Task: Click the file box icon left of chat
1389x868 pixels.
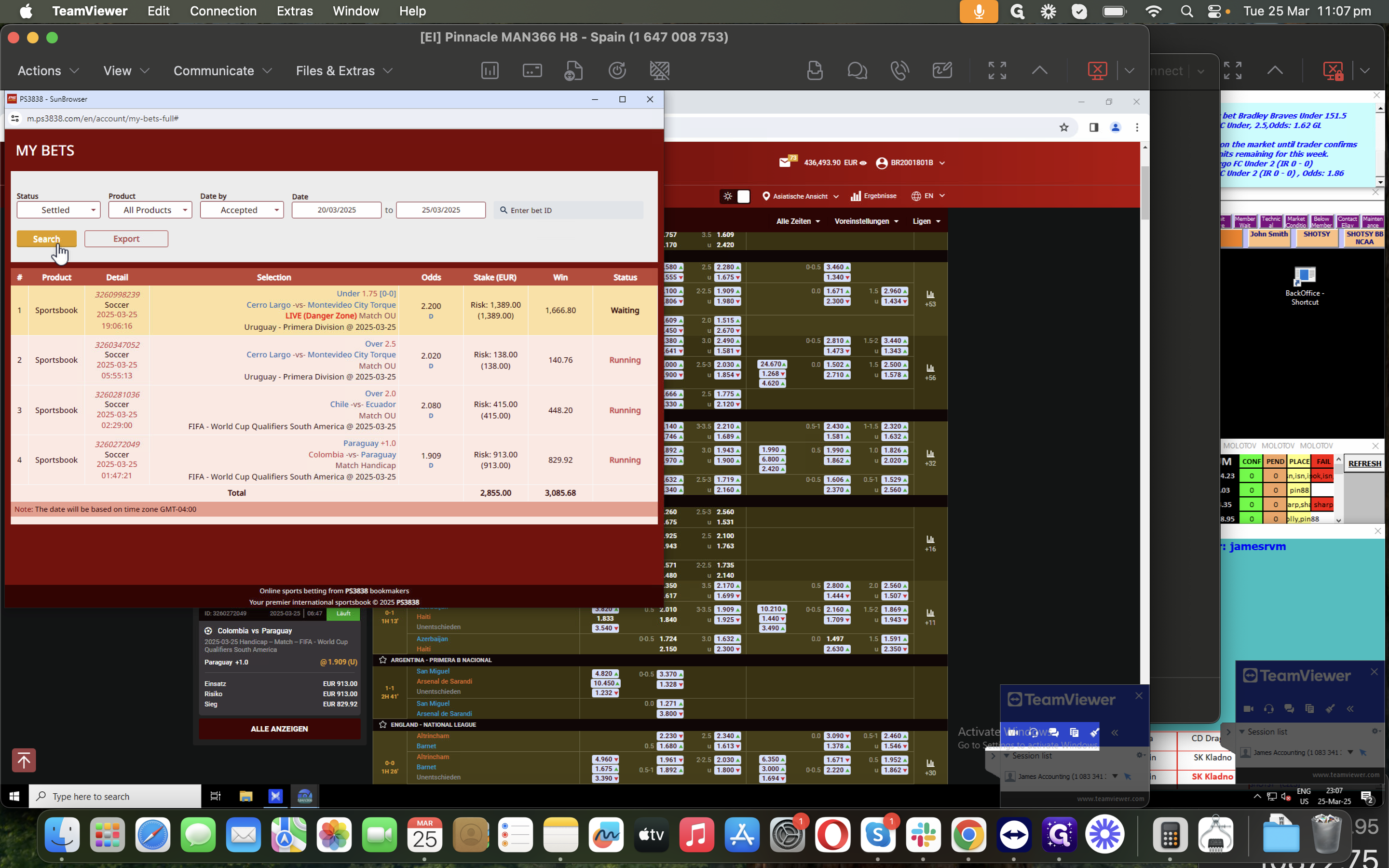Action: click(x=815, y=70)
